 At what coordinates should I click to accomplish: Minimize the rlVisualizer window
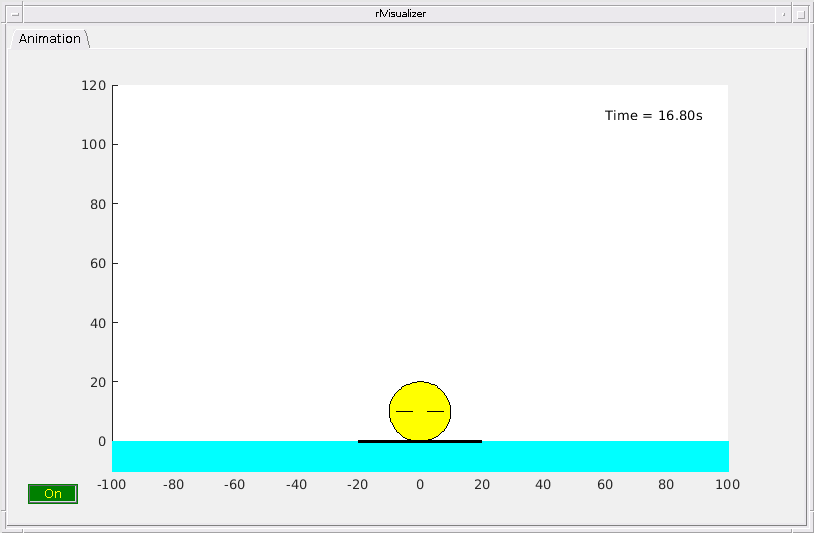click(783, 14)
